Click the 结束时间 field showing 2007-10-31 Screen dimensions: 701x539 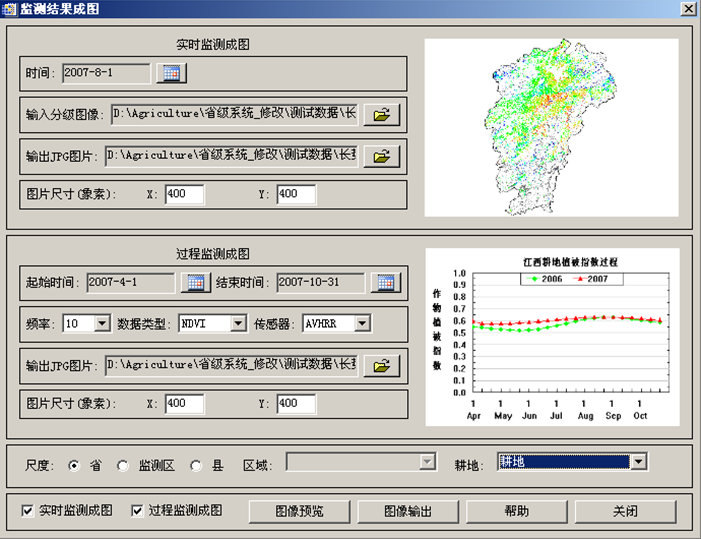321,282
